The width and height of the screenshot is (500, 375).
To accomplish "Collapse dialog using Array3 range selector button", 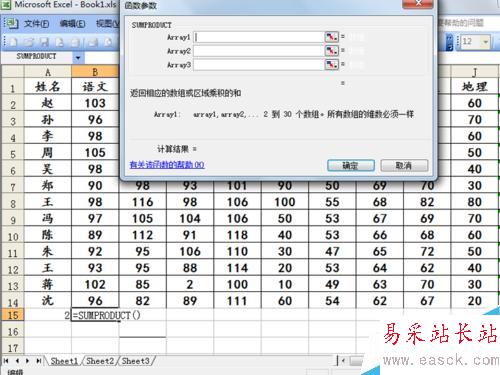I will (x=331, y=64).
